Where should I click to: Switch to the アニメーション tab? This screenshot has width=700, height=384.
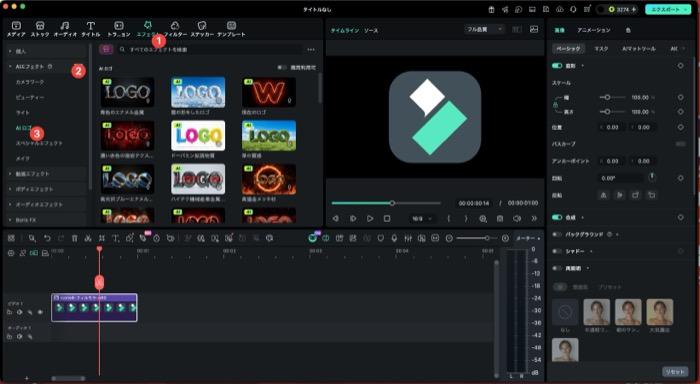point(593,30)
